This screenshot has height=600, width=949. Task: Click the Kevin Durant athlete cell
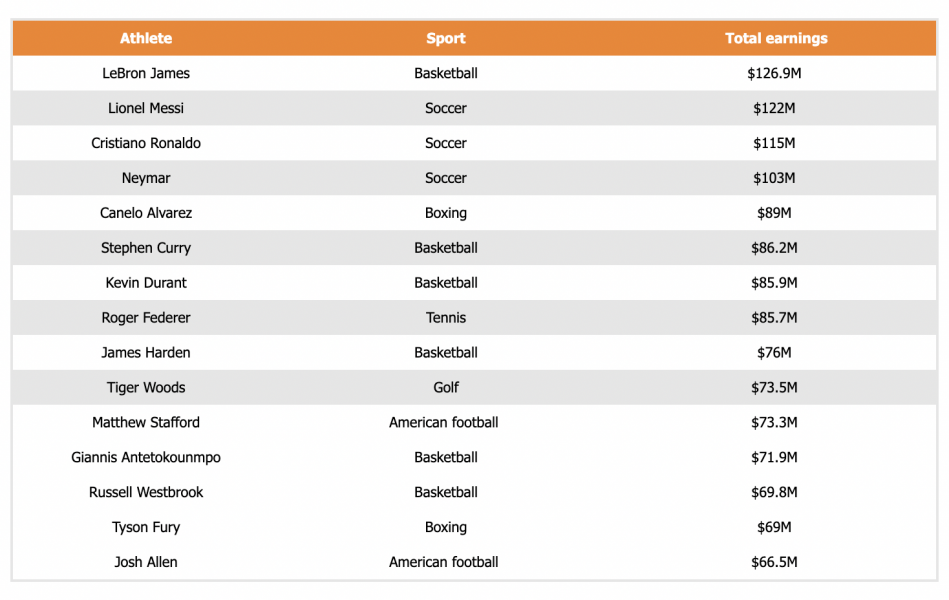(x=146, y=283)
